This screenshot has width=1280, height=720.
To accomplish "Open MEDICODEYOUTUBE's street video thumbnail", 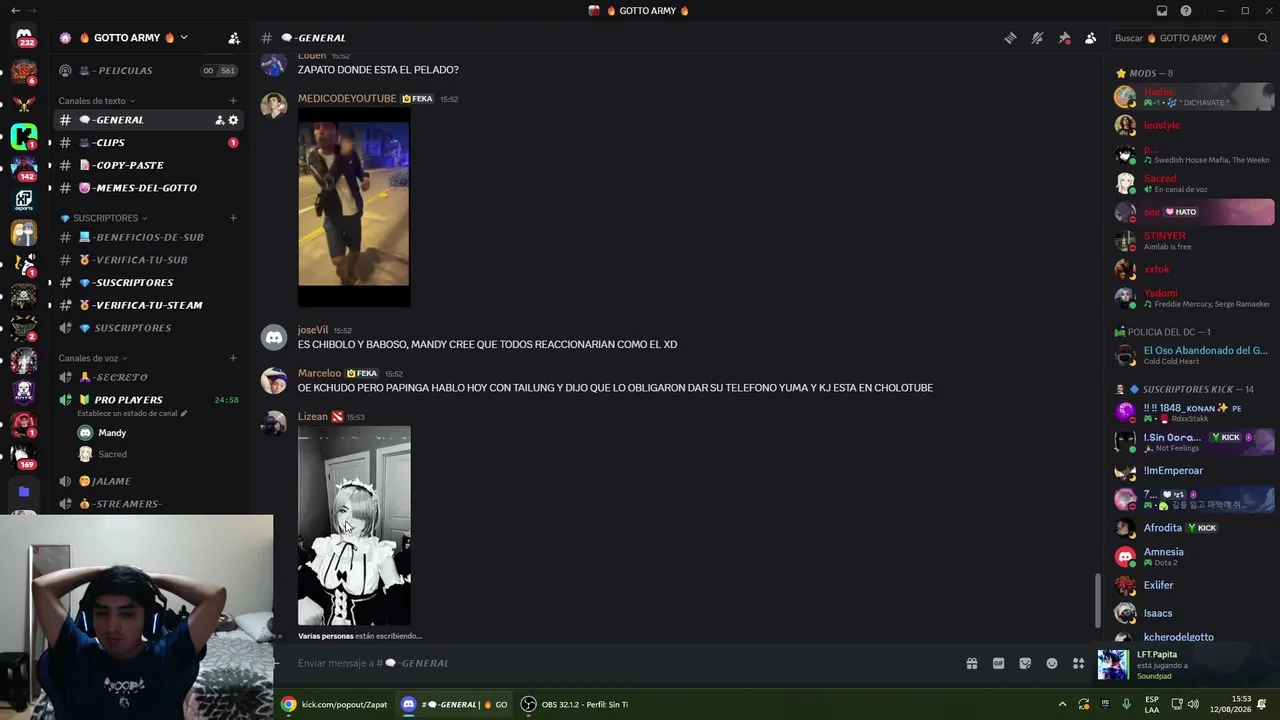I will coord(354,207).
